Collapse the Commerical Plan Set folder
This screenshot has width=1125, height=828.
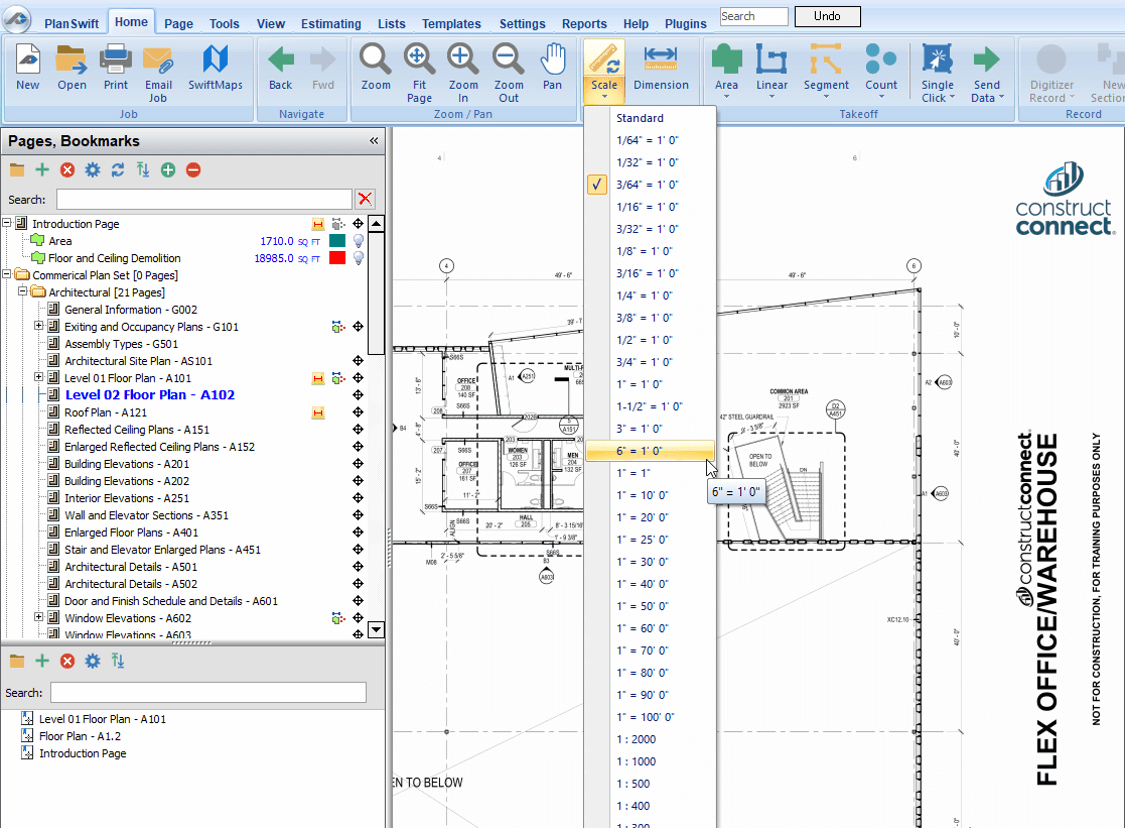[x=6, y=274]
